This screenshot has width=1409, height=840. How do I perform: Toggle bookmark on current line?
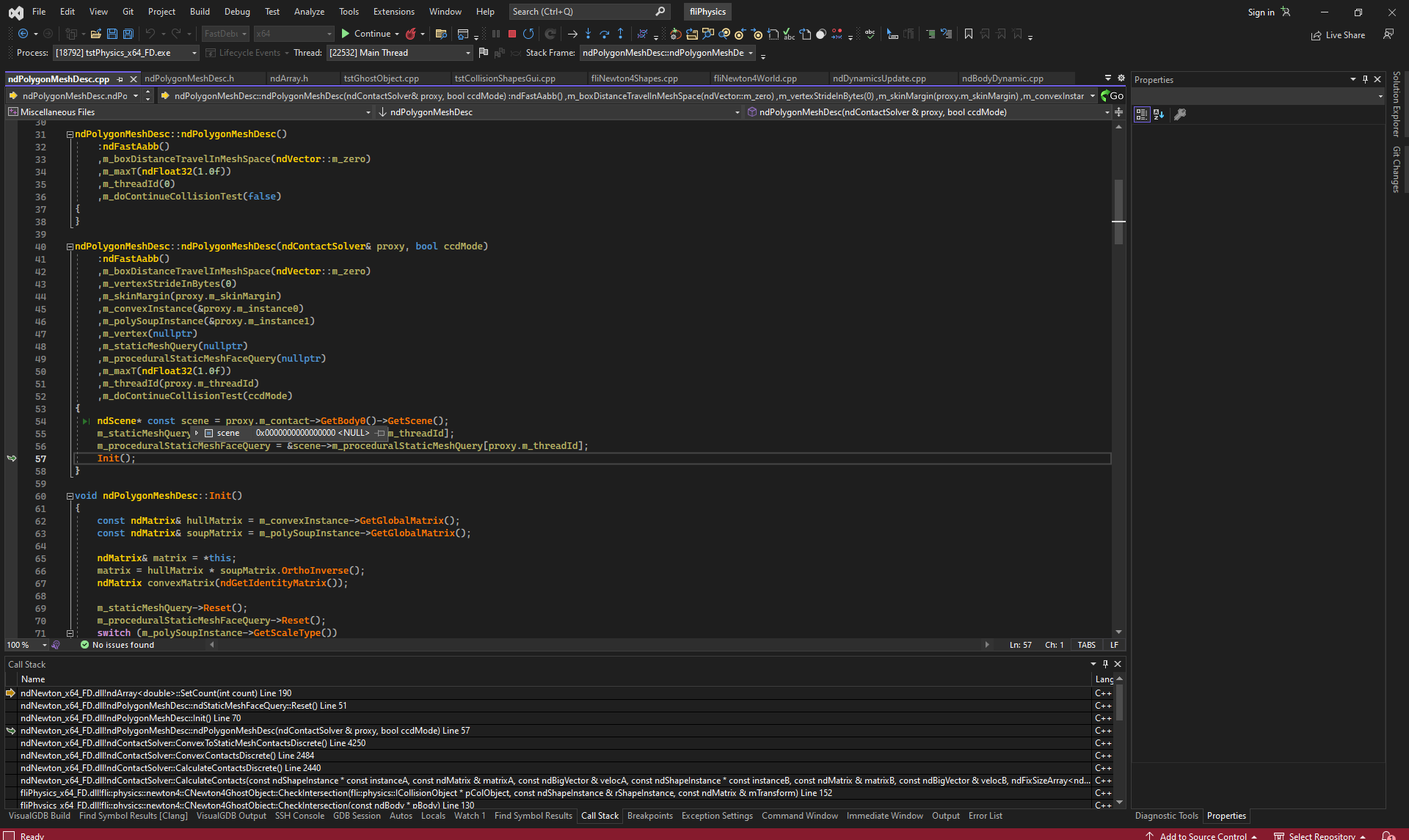(x=969, y=34)
